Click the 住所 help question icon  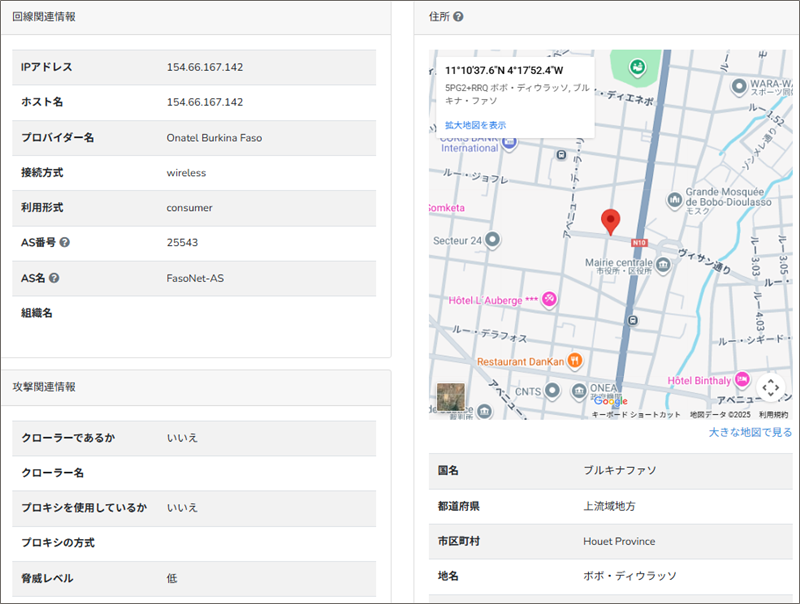(458, 17)
